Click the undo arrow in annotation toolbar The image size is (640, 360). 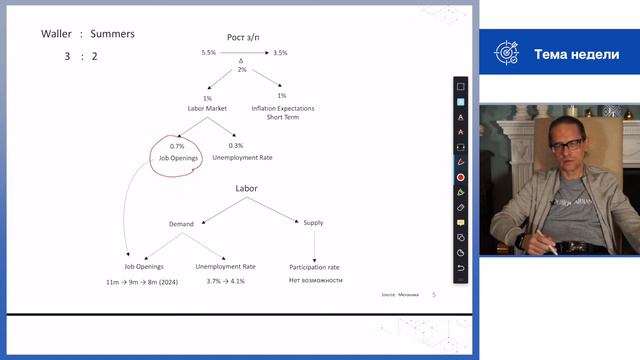(x=460, y=268)
